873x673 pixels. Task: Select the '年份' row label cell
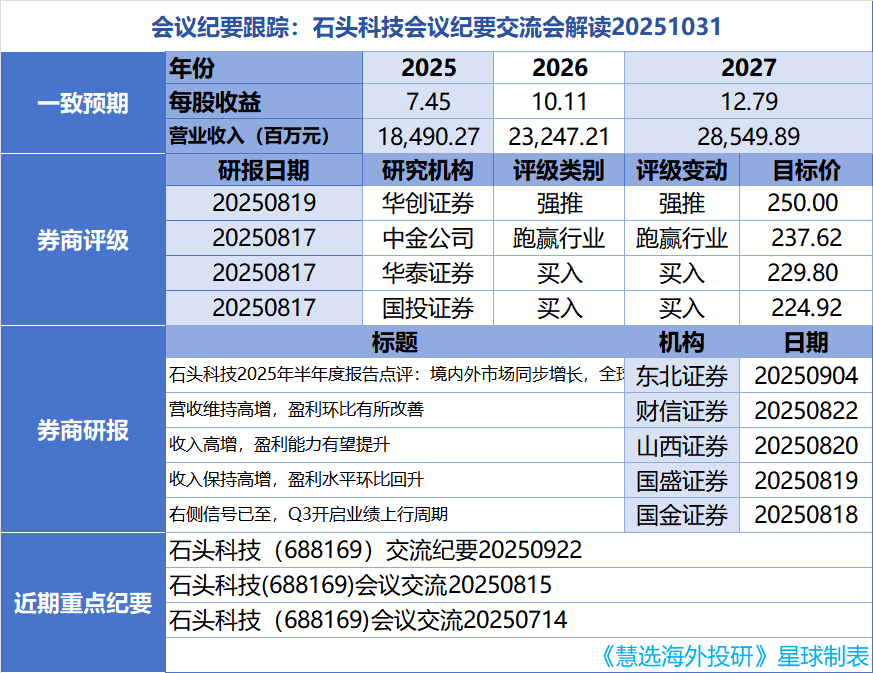[x=264, y=68]
